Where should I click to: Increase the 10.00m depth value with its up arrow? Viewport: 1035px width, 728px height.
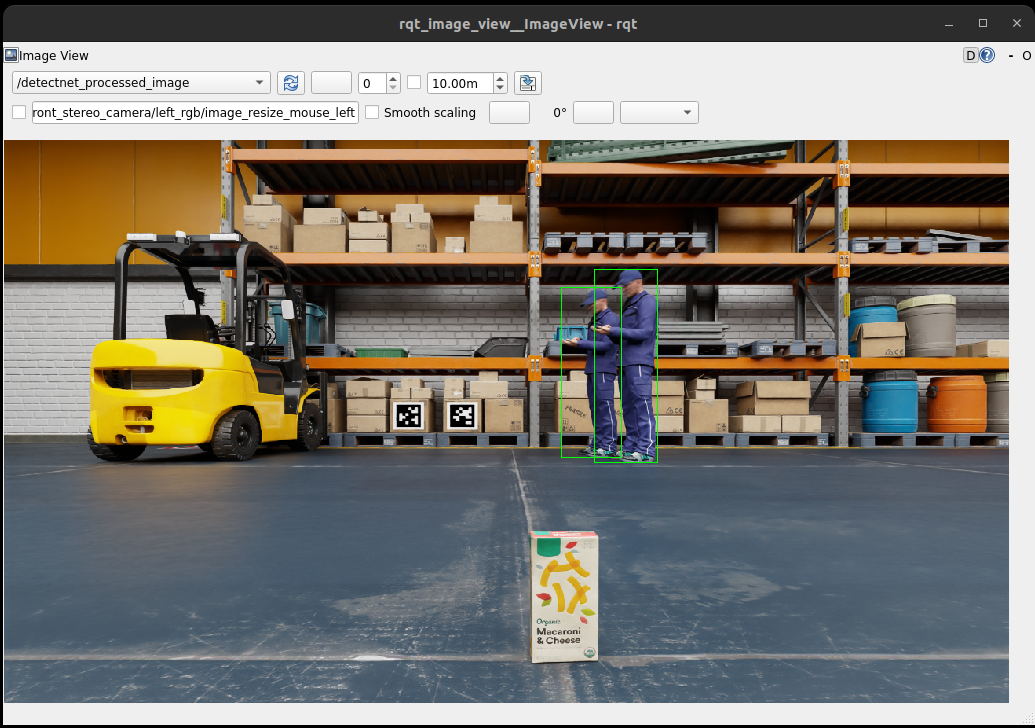click(500, 77)
